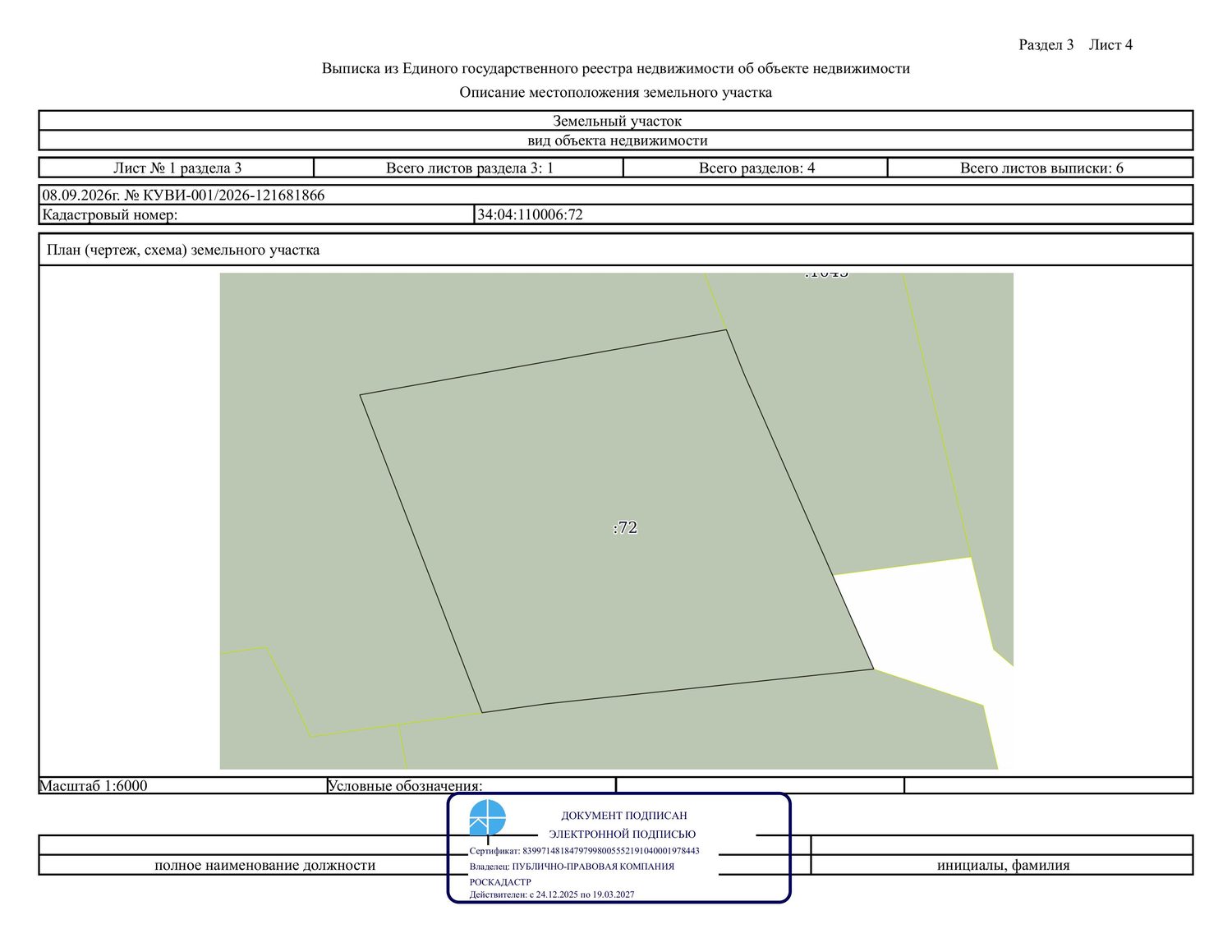Click 'Всего листов выписки: 6' cell
The width and height of the screenshot is (1232, 952).
[1041, 168]
